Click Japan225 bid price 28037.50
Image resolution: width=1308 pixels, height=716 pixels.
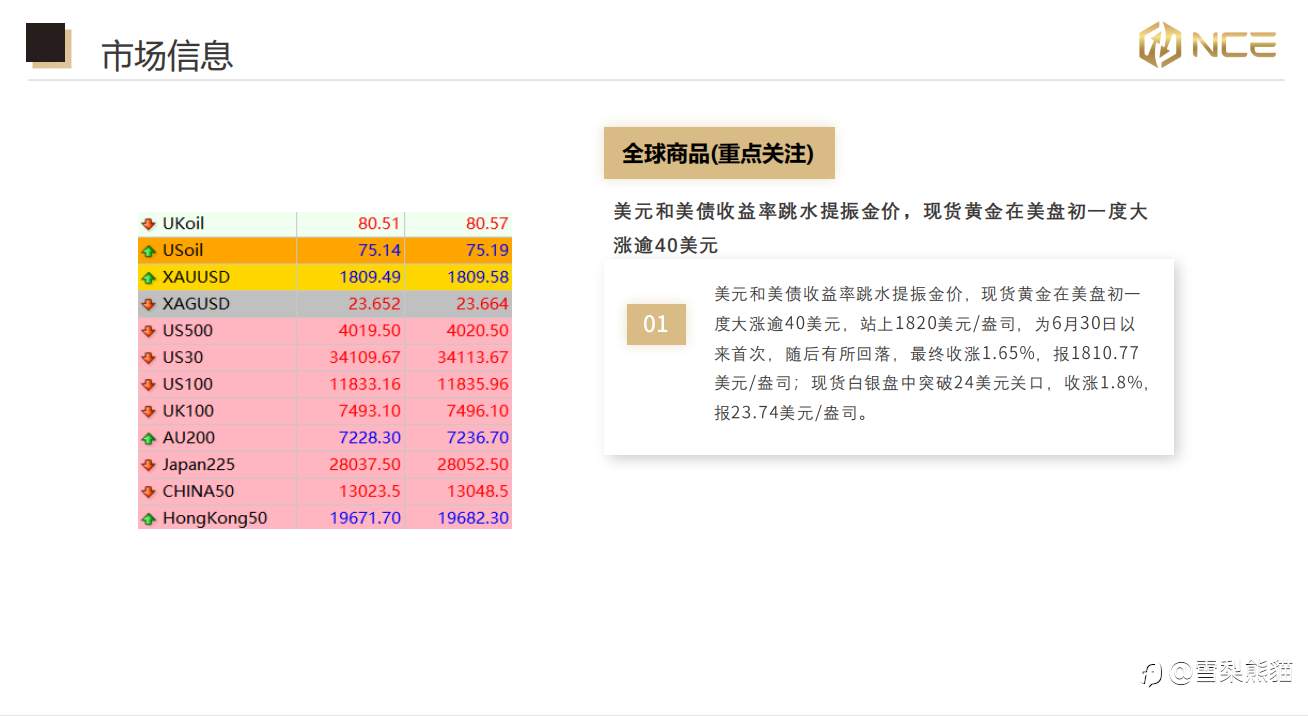point(365,465)
